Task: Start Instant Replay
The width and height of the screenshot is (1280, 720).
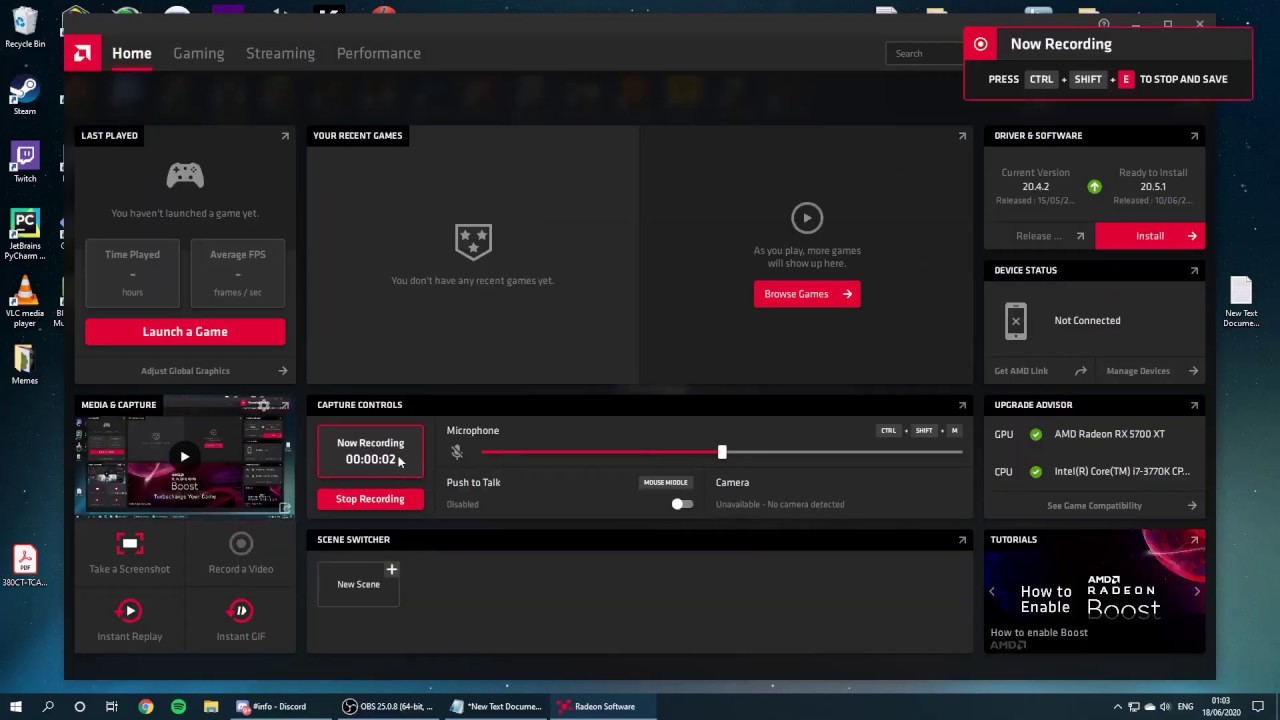Action: 129,611
